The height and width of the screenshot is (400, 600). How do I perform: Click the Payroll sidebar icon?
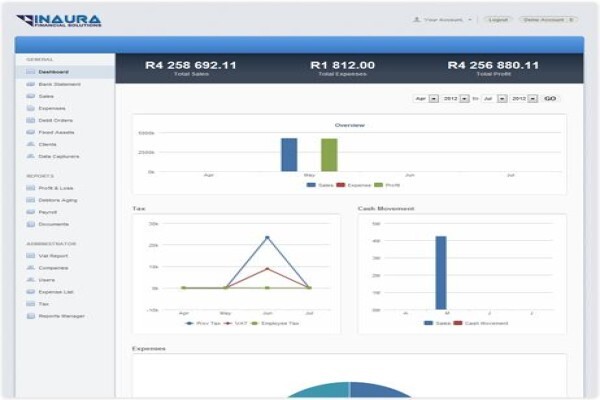coord(30,212)
